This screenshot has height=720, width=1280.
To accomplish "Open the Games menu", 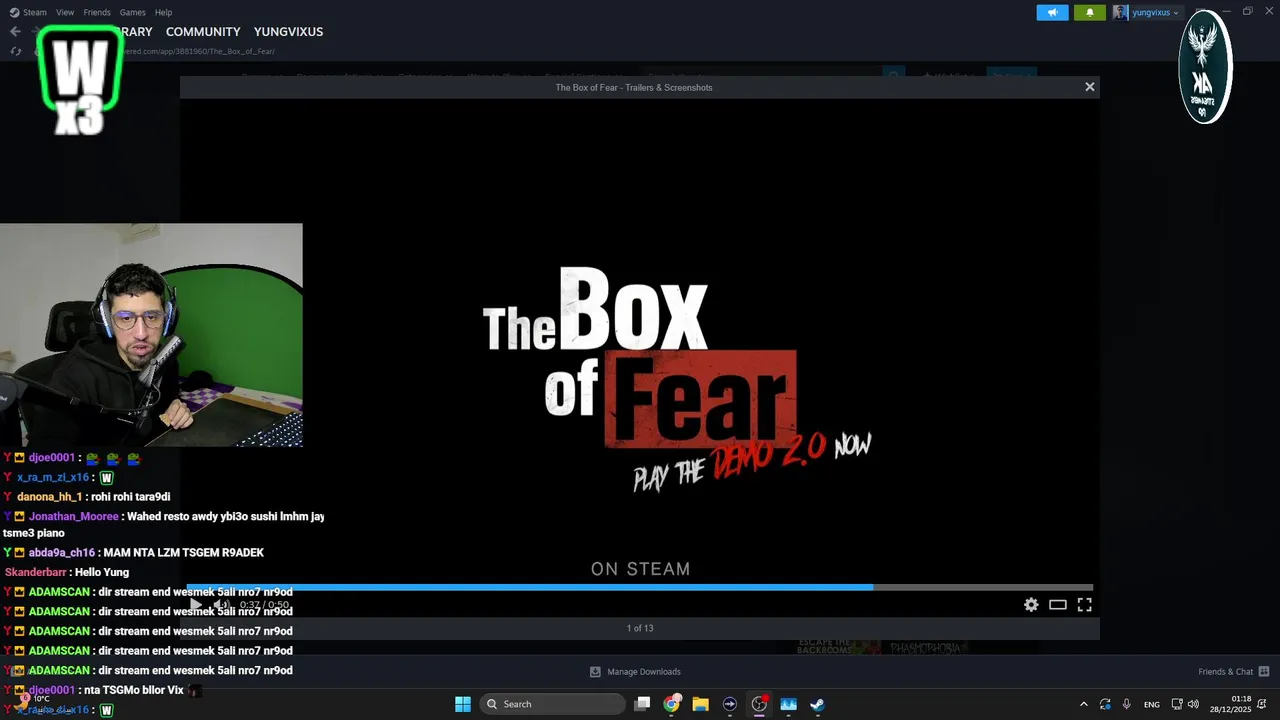I will point(133,12).
